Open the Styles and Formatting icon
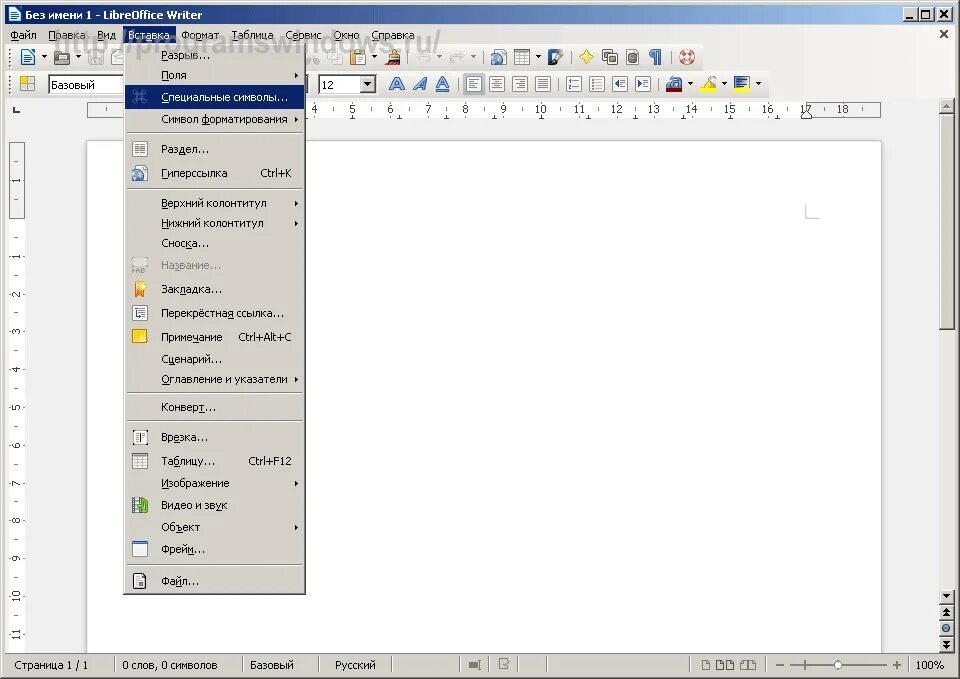Viewport: 960px width, 679px height. pyautogui.click(x=28, y=84)
